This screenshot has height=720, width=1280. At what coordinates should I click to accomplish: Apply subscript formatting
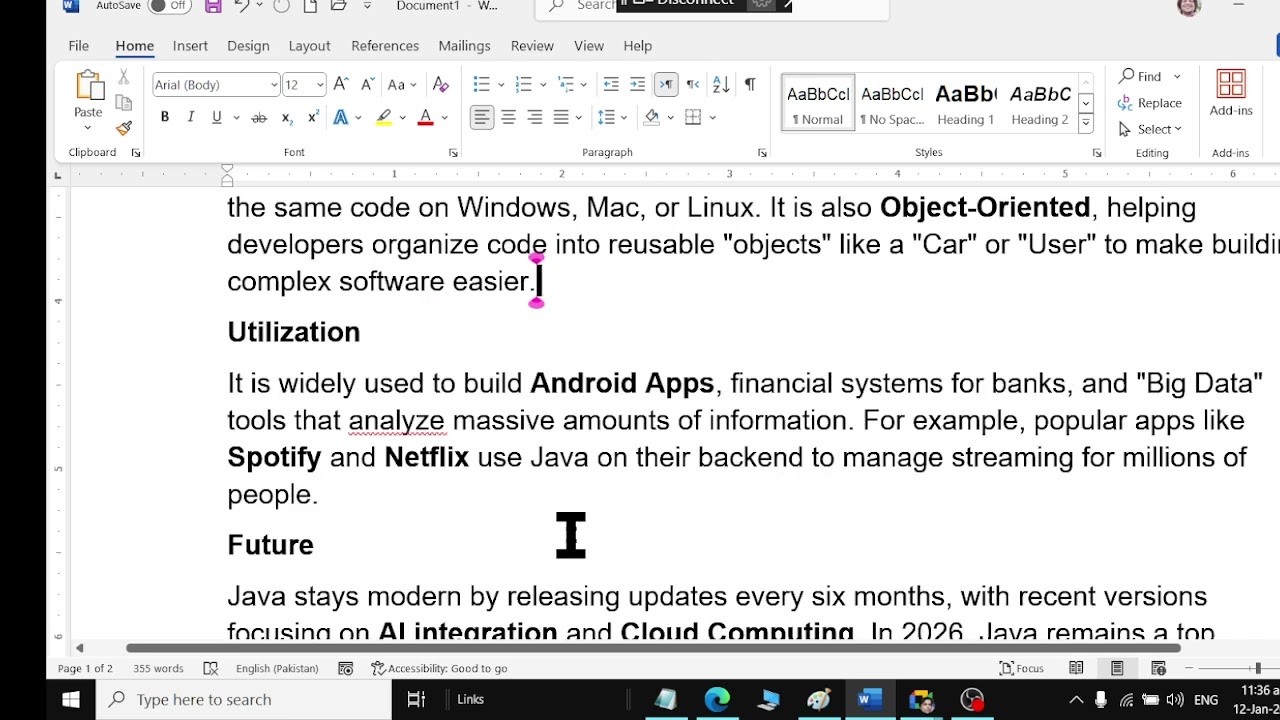click(x=286, y=118)
